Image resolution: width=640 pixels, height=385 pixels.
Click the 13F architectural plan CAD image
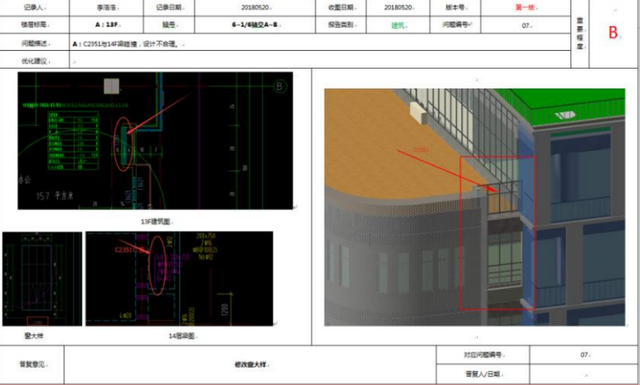click(155, 141)
